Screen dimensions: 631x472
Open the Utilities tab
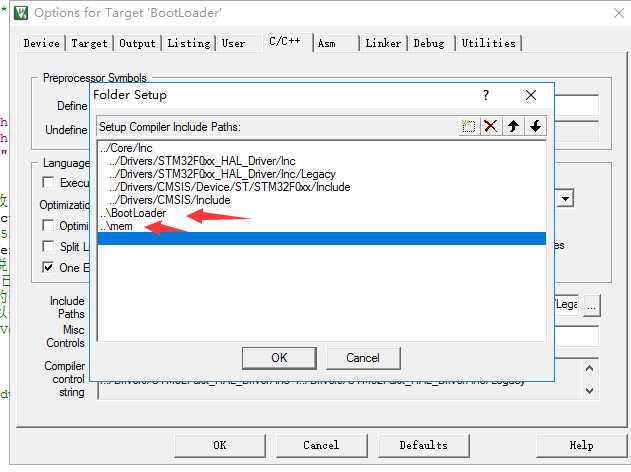(x=489, y=43)
